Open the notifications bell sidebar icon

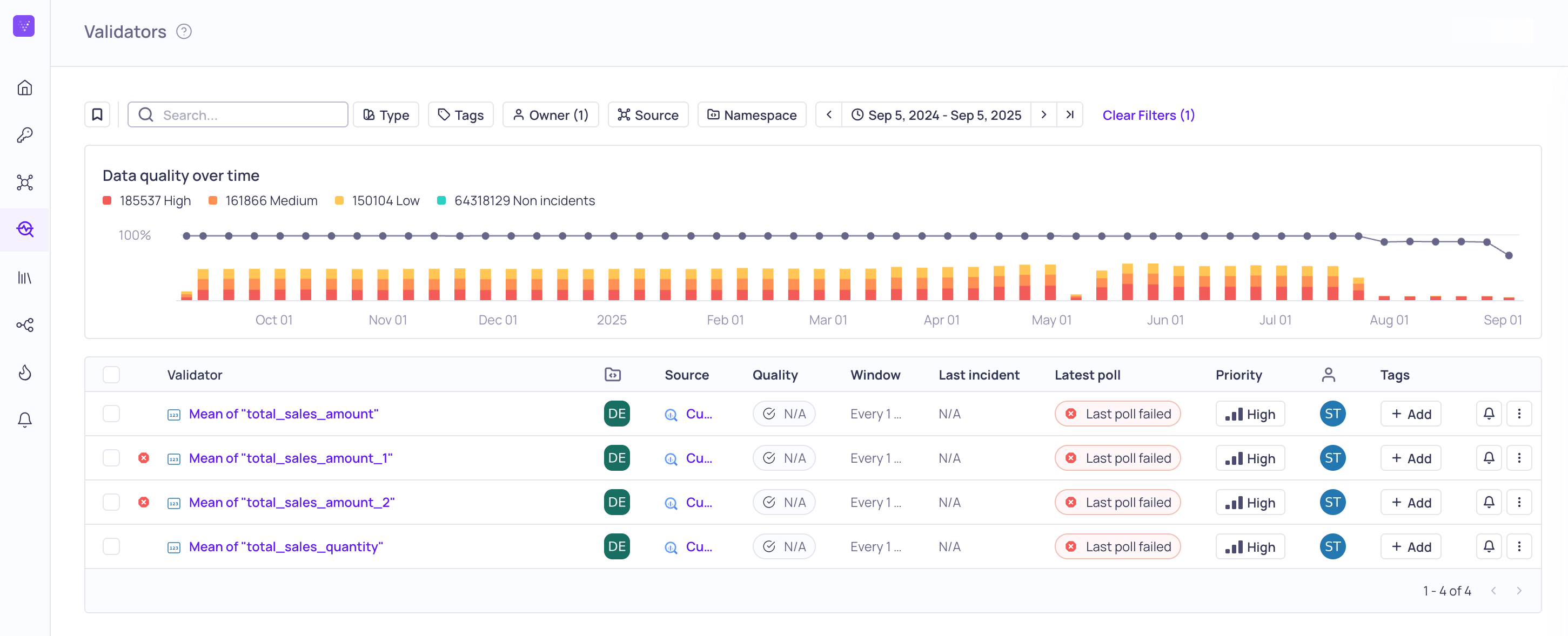24,420
